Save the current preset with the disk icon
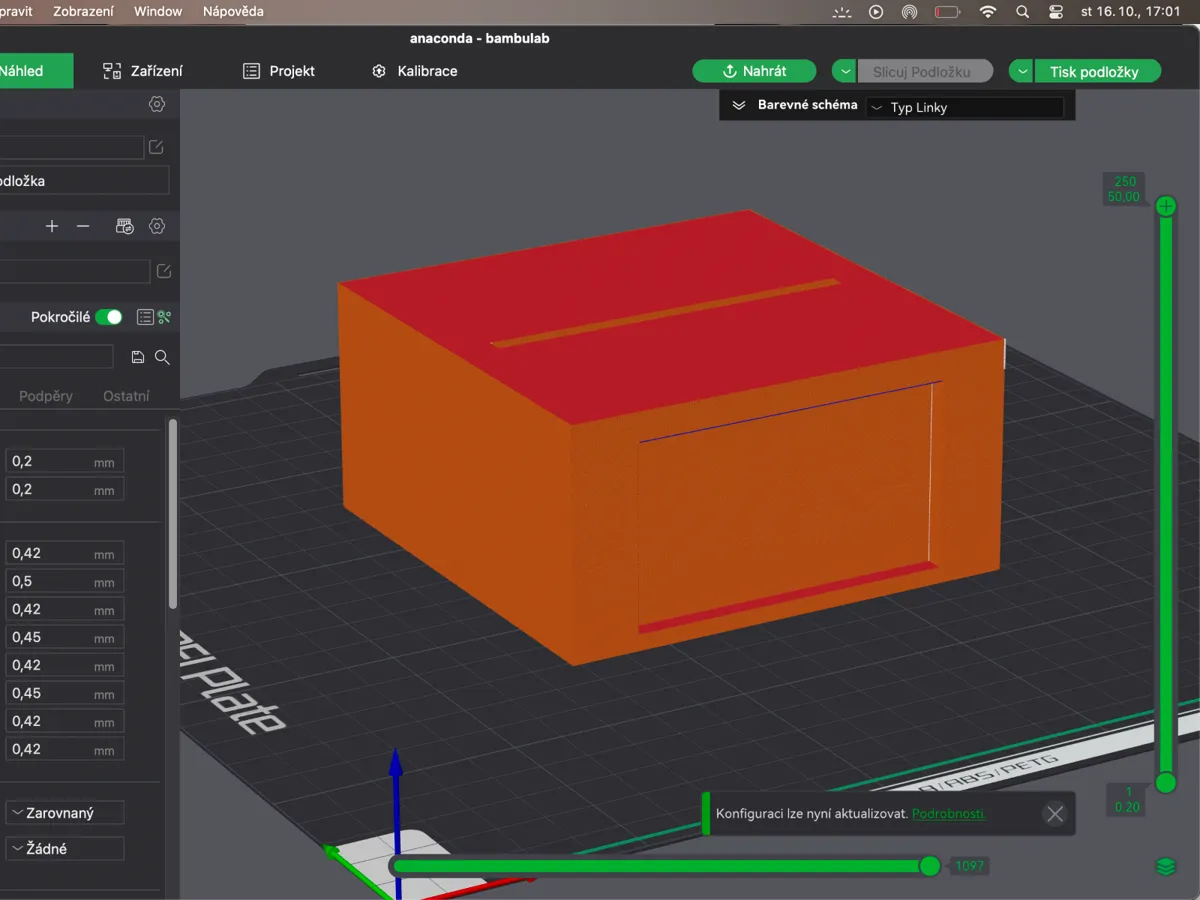This screenshot has width=1200, height=900. click(x=137, y=356)
